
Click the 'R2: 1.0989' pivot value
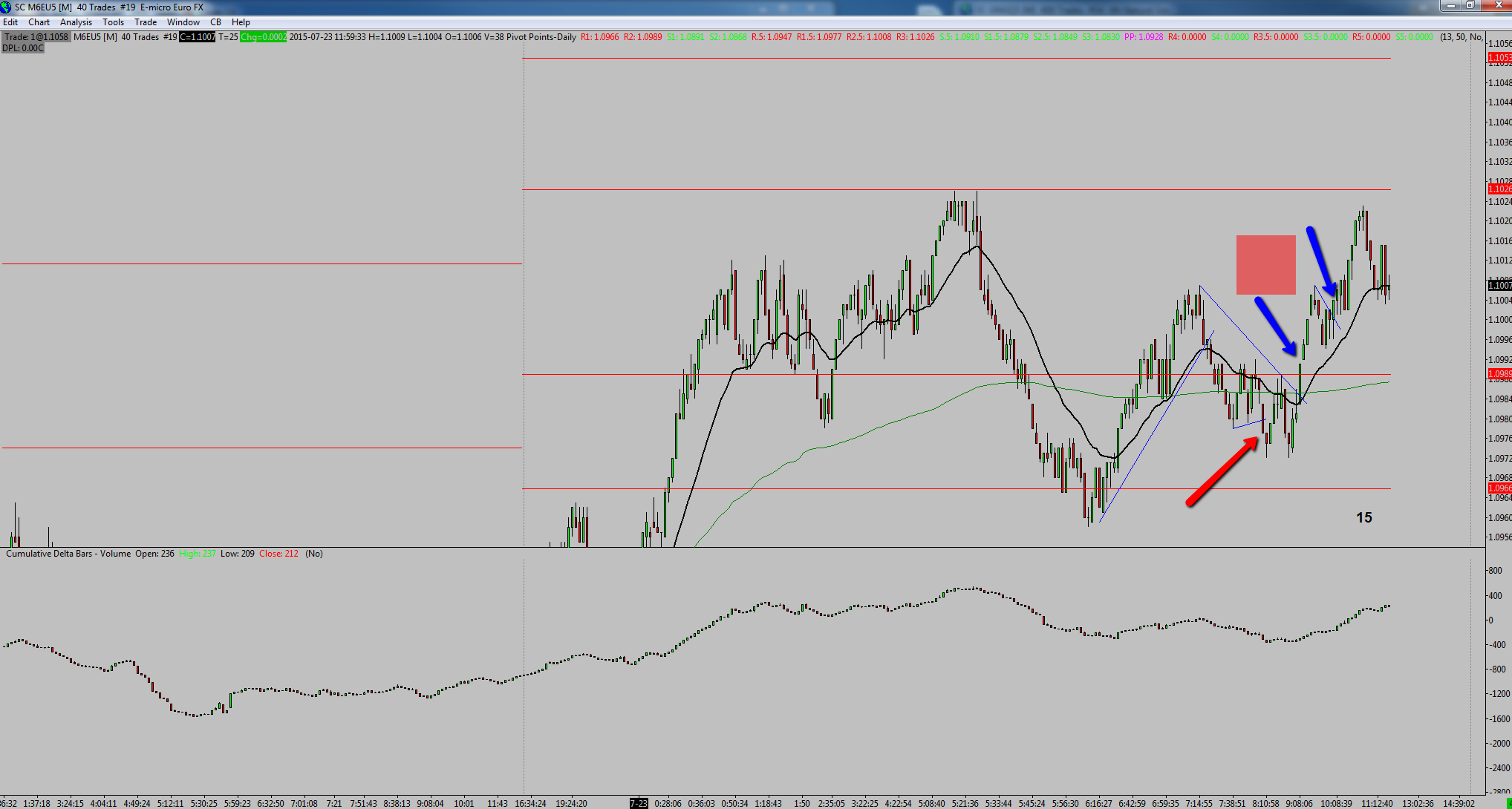point(642,37)
